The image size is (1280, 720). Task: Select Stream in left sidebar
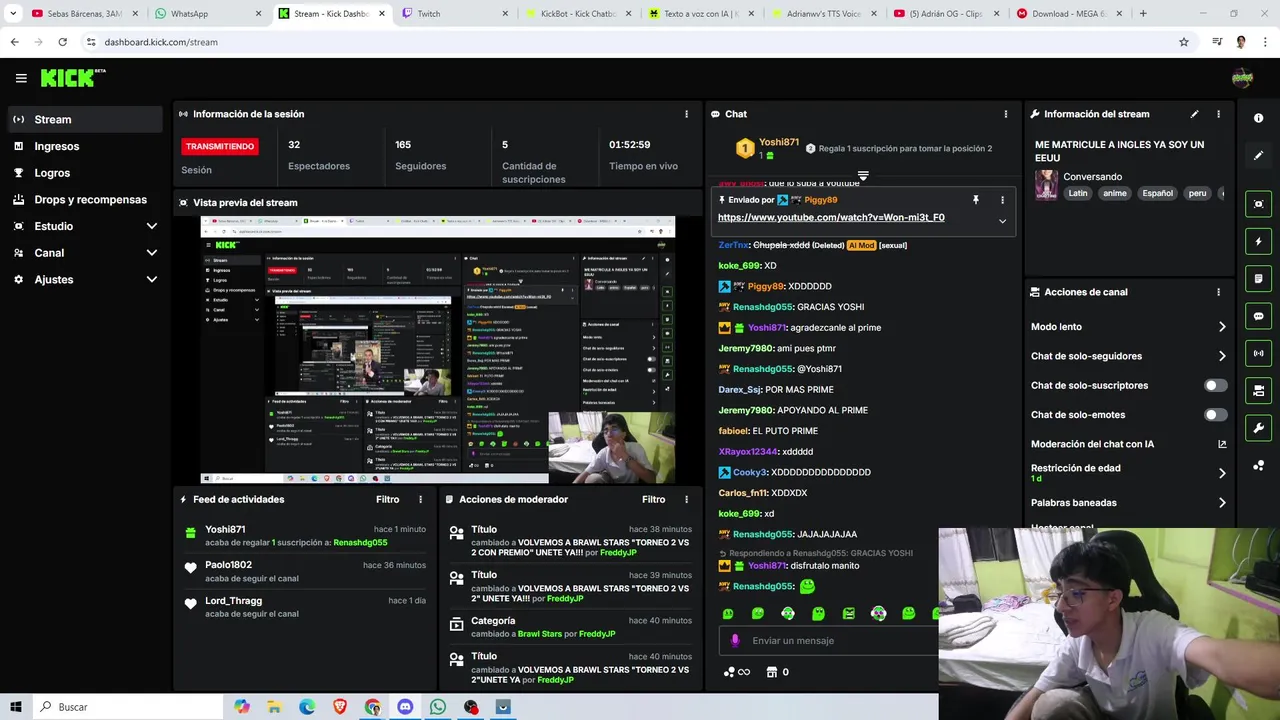pos(85,119)
